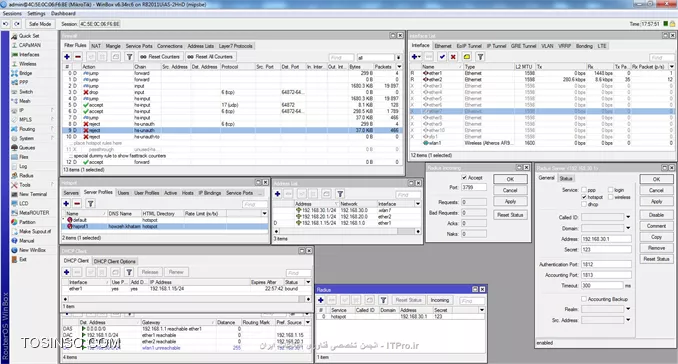Switch to NAT tab in Firewall
This screenshot has width=678, height=364.
(x=96, y=46)
